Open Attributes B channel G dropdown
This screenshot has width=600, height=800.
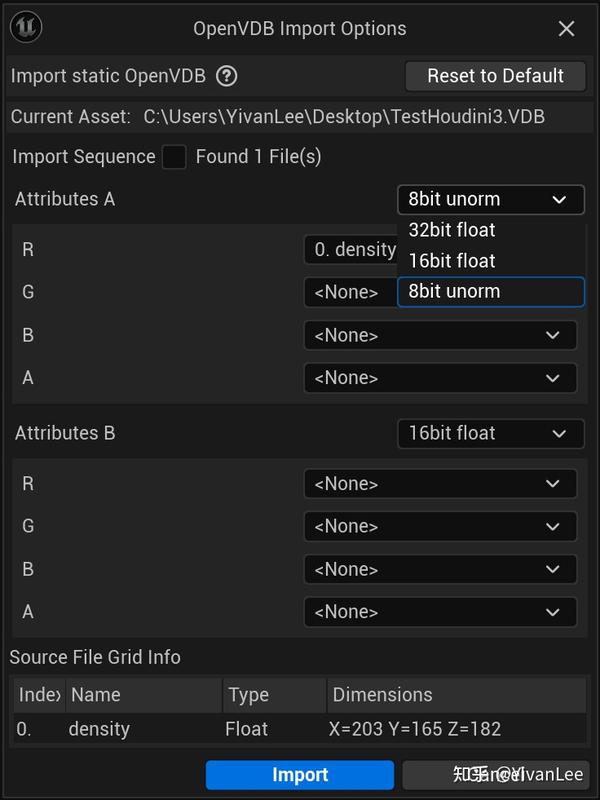[440, 526]
